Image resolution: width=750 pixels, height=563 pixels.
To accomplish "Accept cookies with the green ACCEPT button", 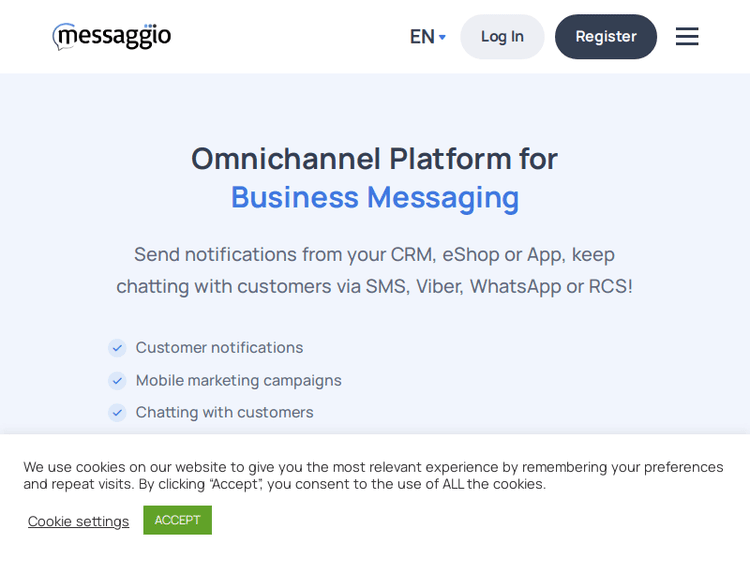I will pos(177,520).
